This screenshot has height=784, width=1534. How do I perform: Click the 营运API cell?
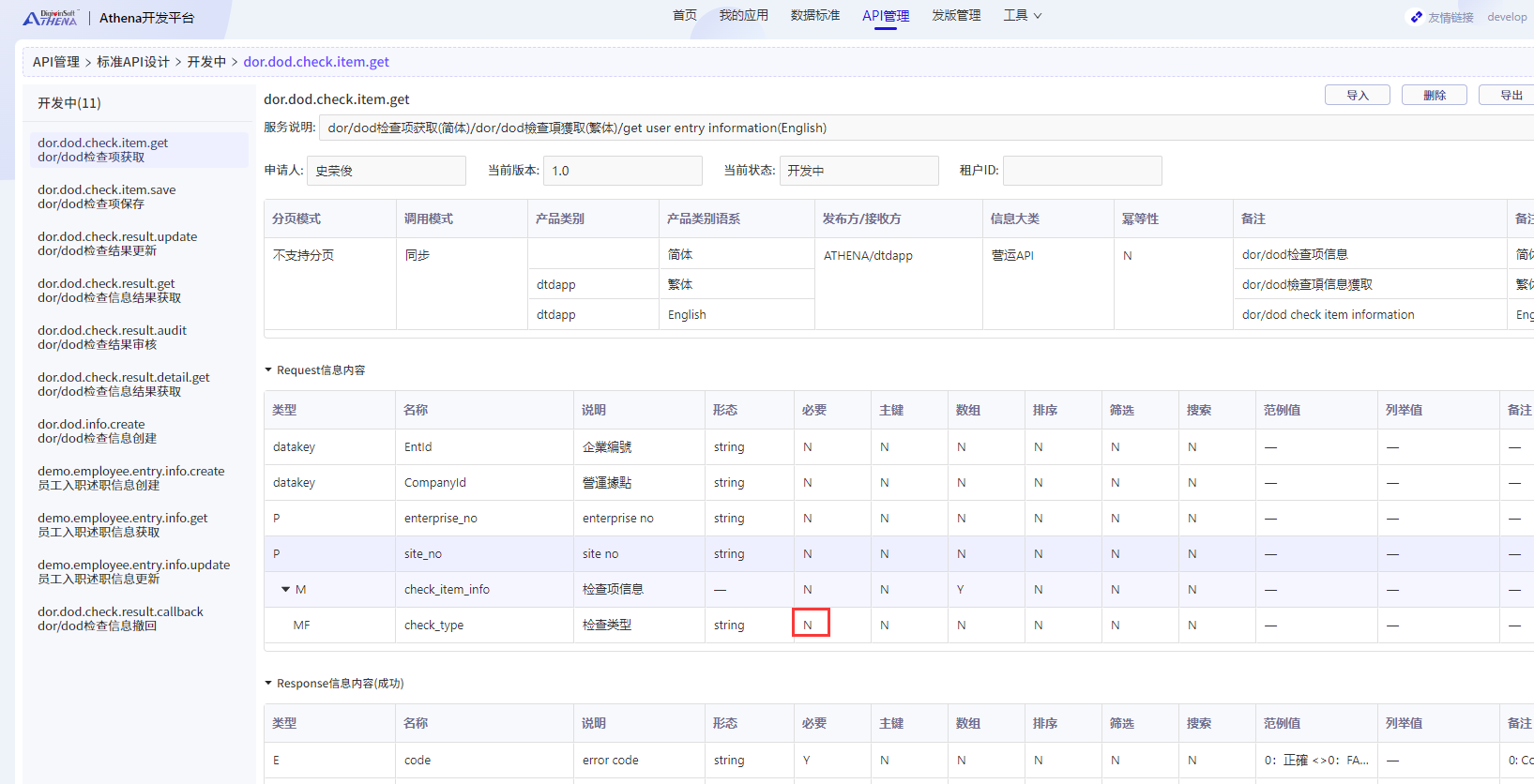[x=1049, y=283]
